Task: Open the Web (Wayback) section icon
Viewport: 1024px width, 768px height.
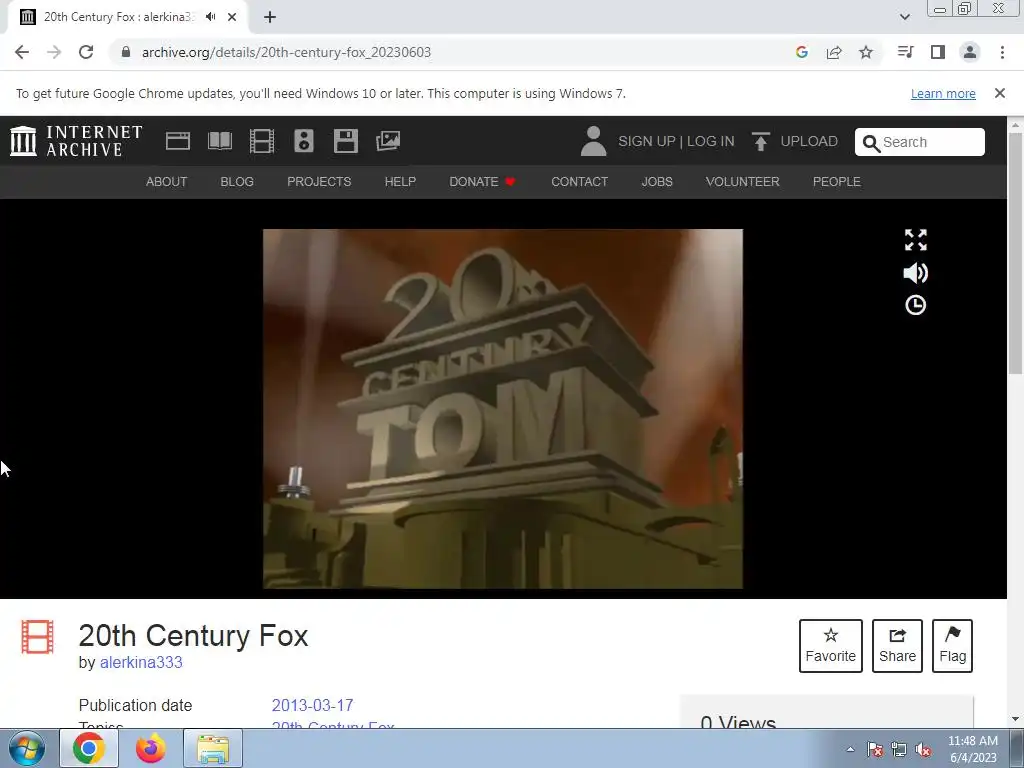Action: click(x=178, y=141)
